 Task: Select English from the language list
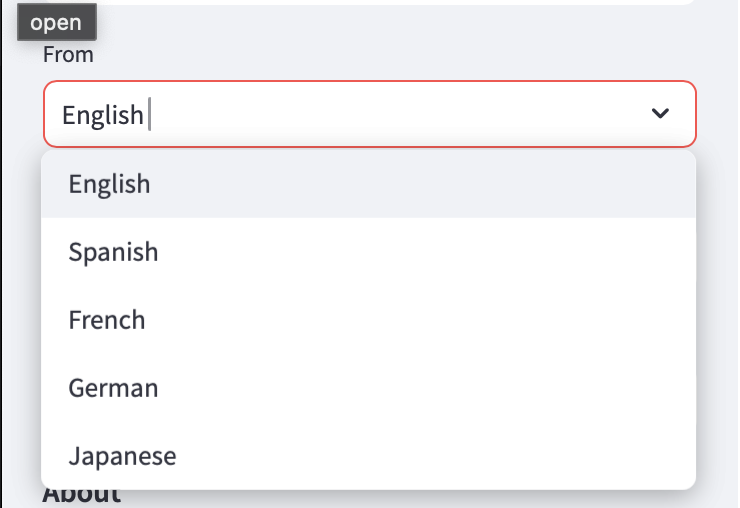[369, 184]
